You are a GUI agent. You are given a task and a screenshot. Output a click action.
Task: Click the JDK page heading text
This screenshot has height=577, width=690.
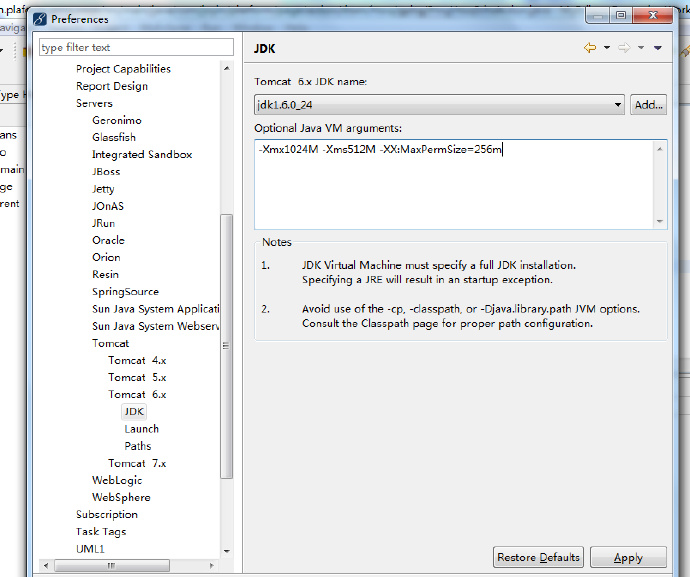tap(264, 48)
